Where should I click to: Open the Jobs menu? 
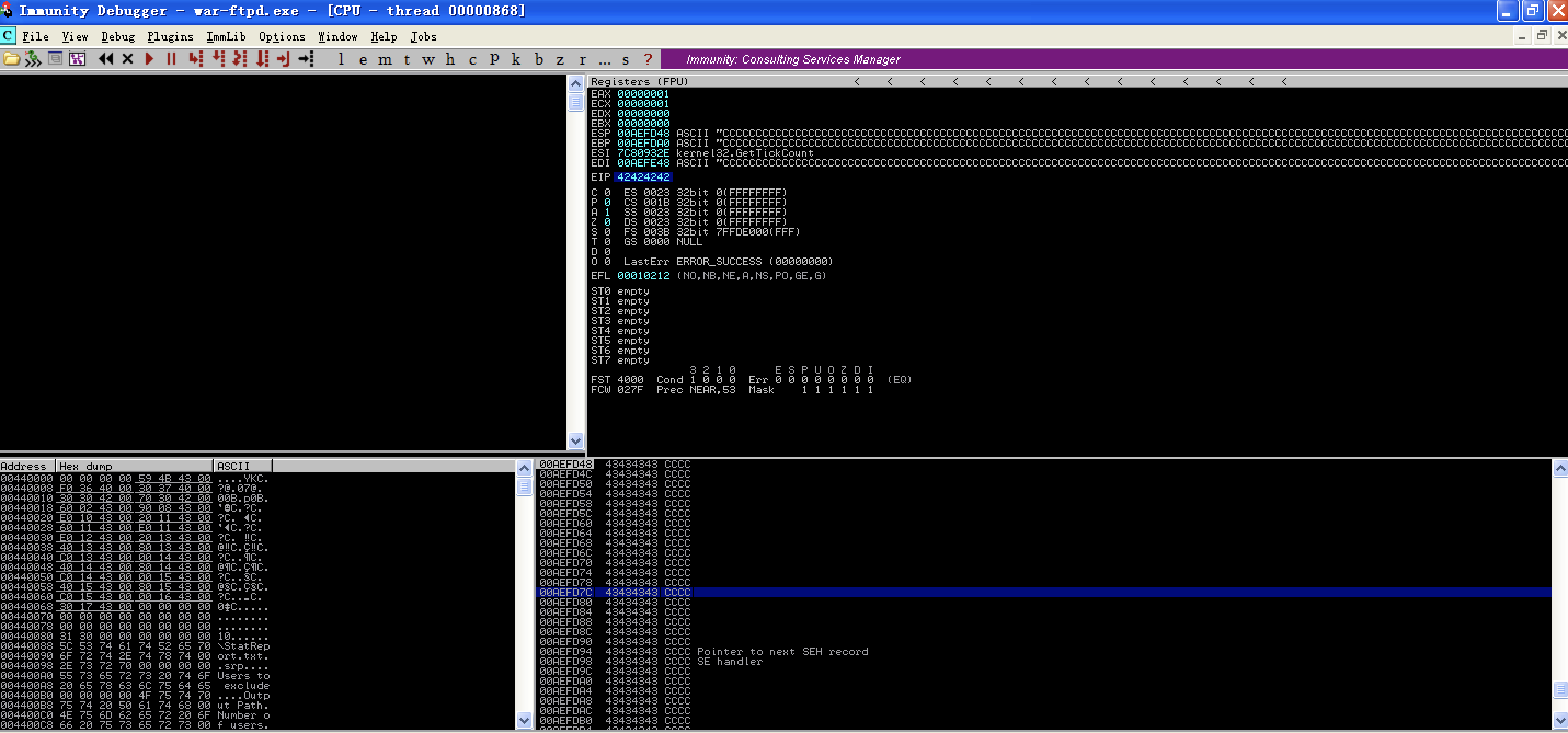(x=424, y=37)
